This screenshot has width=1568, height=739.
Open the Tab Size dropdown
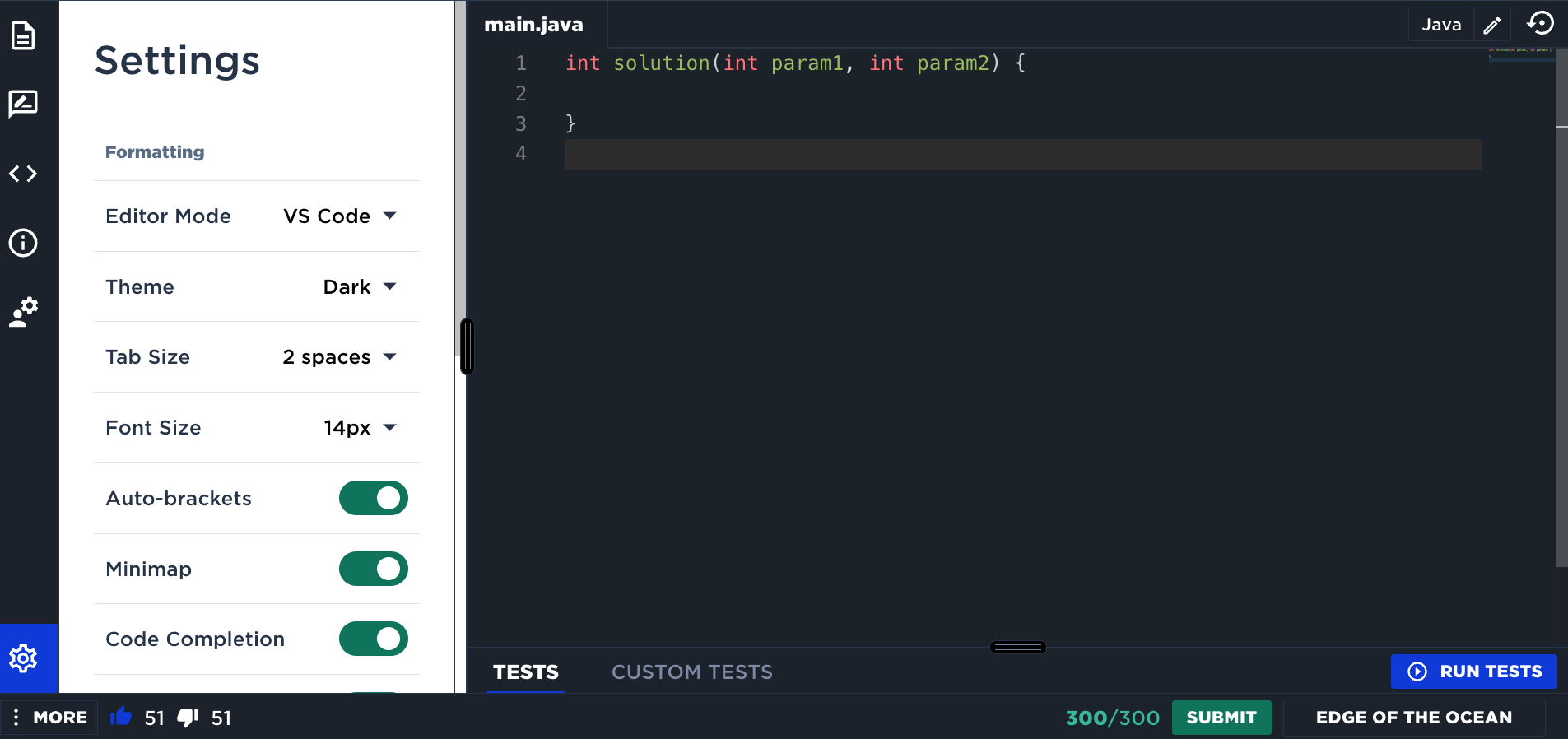340,357
